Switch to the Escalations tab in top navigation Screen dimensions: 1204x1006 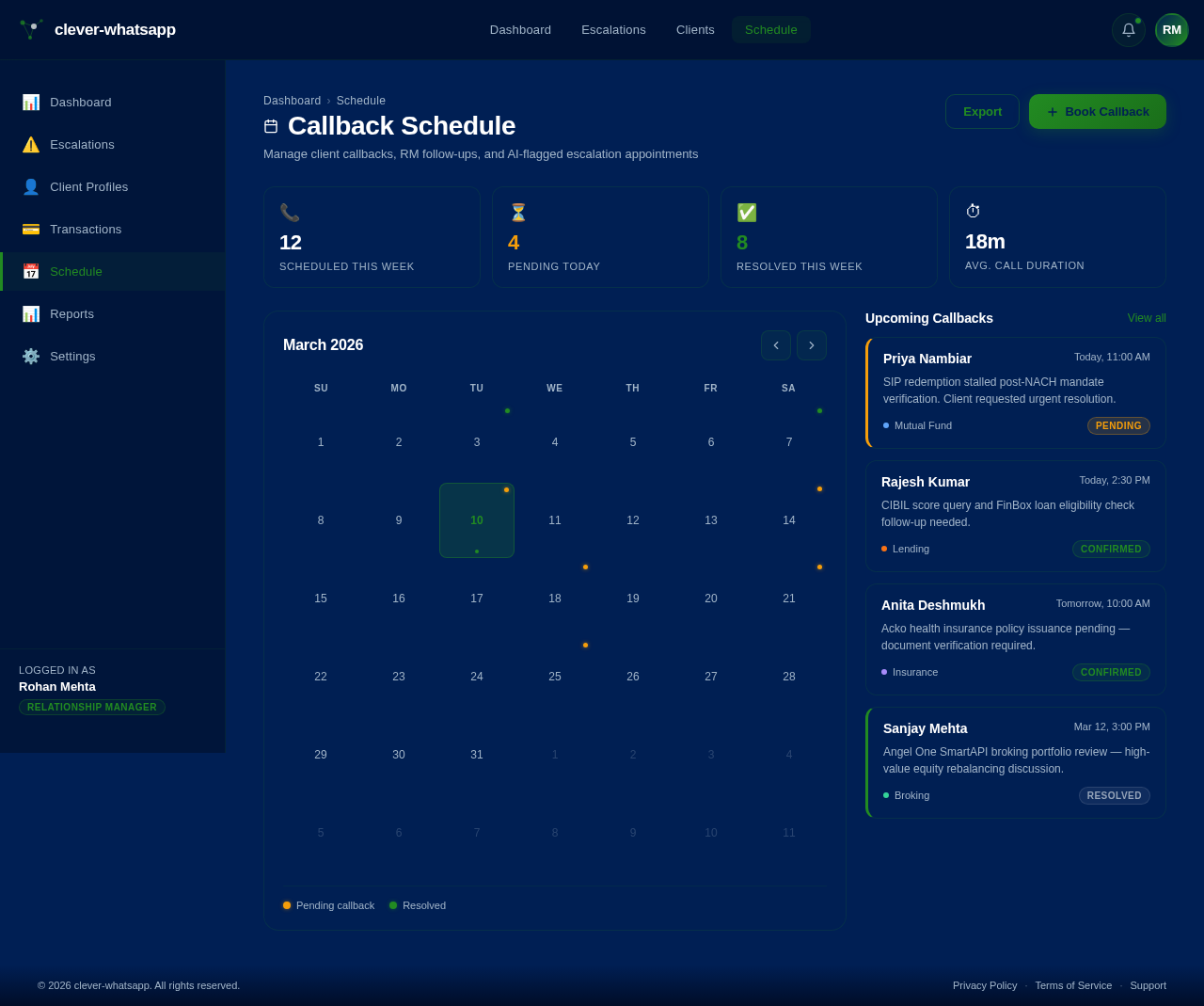point(613,29)
